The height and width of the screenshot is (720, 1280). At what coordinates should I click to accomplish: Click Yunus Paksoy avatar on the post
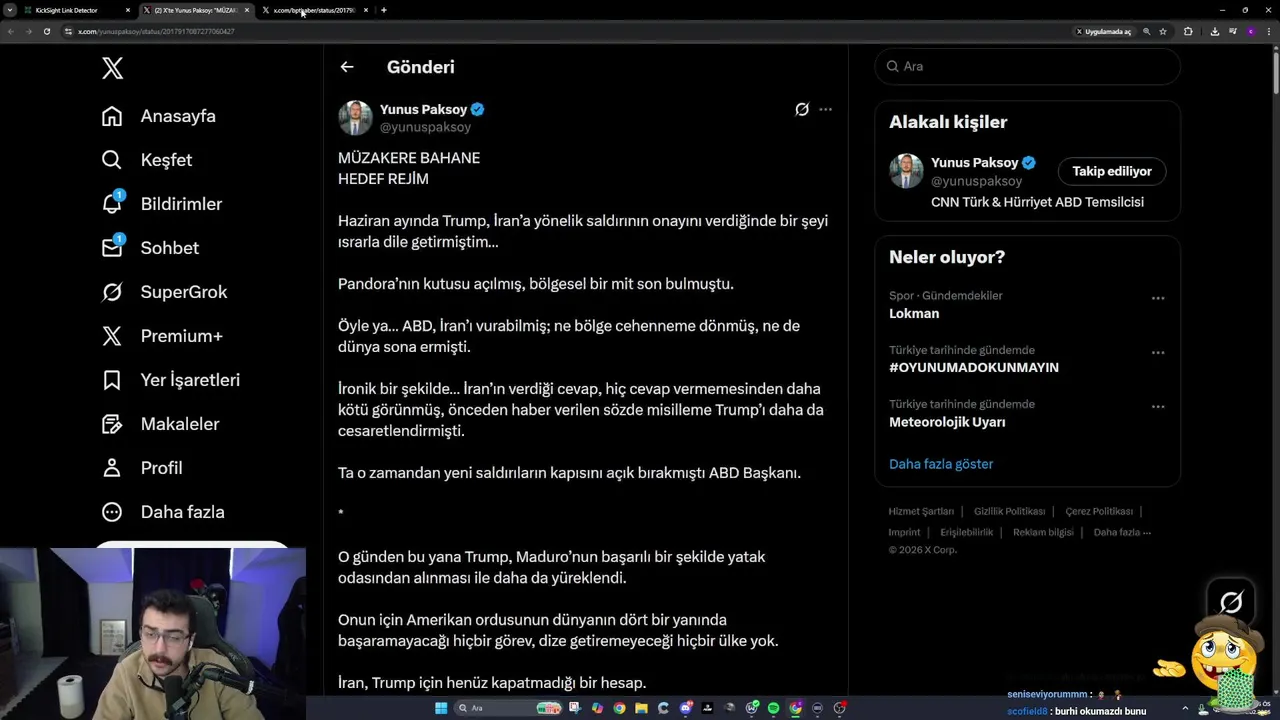tap(355, 118)
